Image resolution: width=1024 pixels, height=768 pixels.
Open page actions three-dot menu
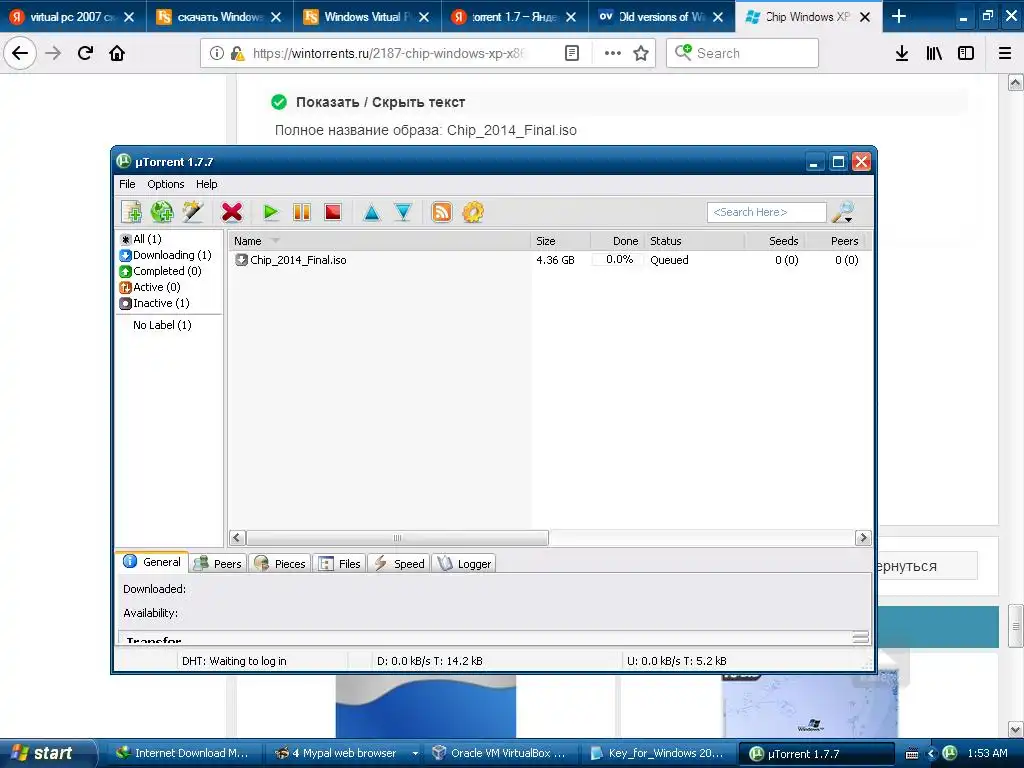[x=613, y=53]
